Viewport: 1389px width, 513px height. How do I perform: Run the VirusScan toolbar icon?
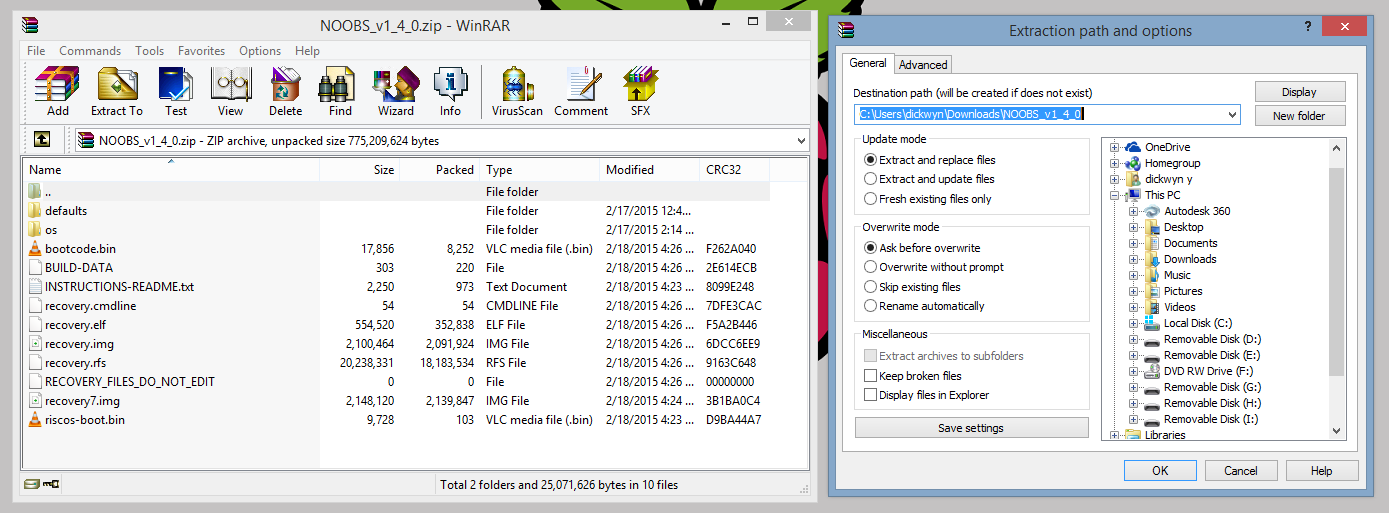[517, 85]
